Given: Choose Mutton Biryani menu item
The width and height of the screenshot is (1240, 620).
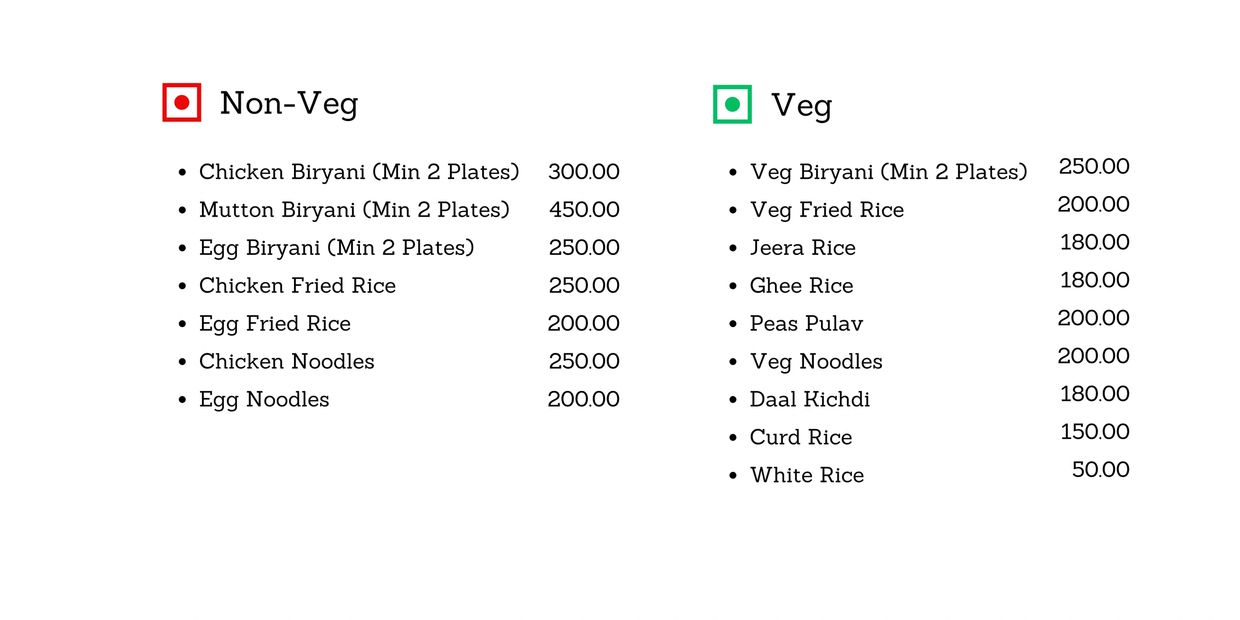Looking at the screenshot, I should pos(354,210).
